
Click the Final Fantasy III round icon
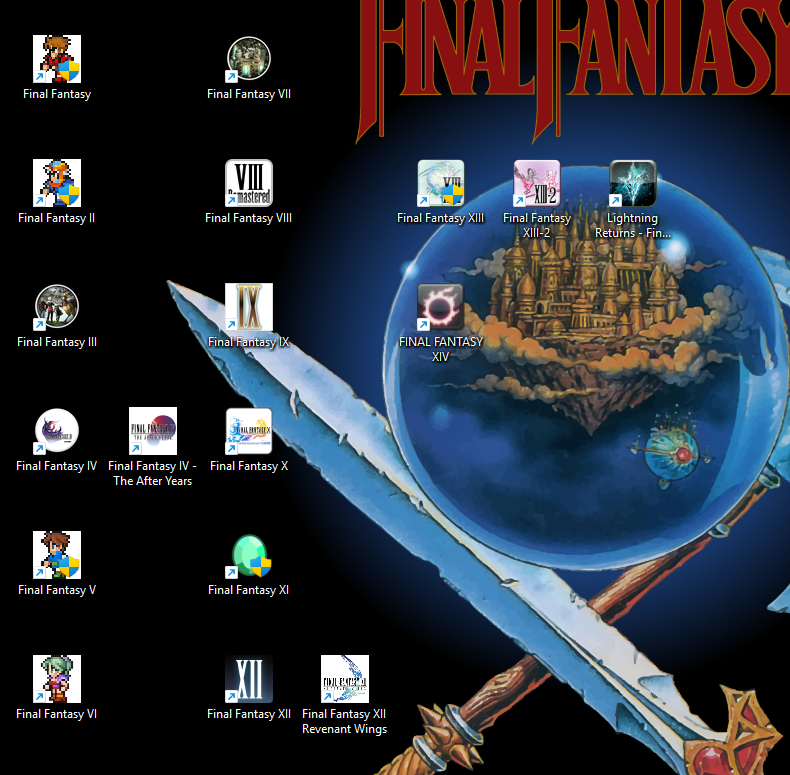pyautogui.click(x=57, y=307)
